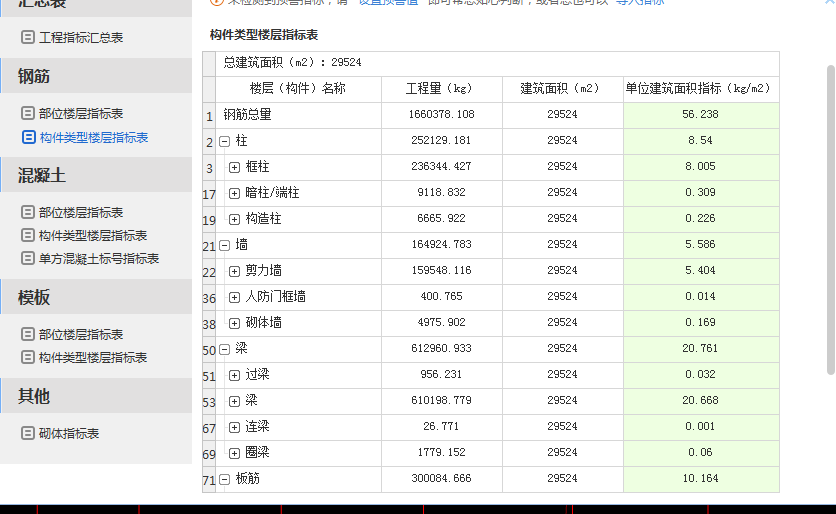
Task: Click row number 17 cell
Action: (209, 194)
